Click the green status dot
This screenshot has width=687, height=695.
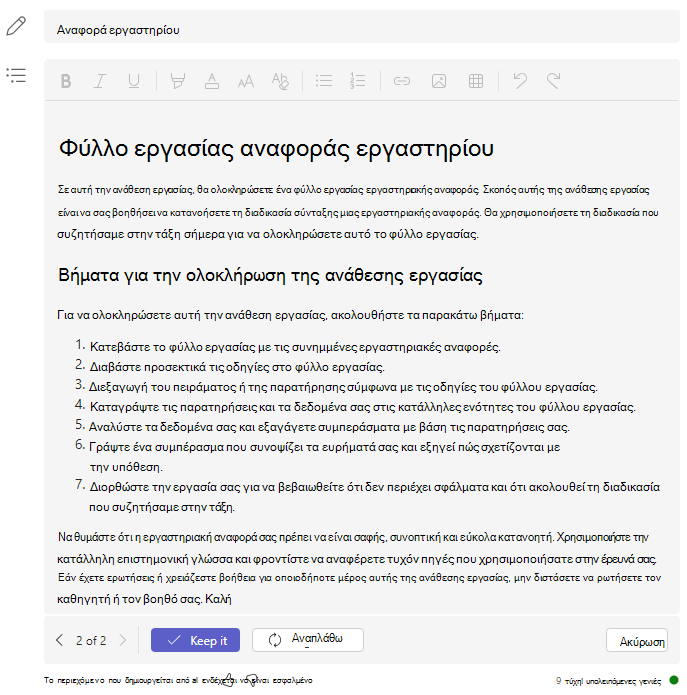coord(674,680)
